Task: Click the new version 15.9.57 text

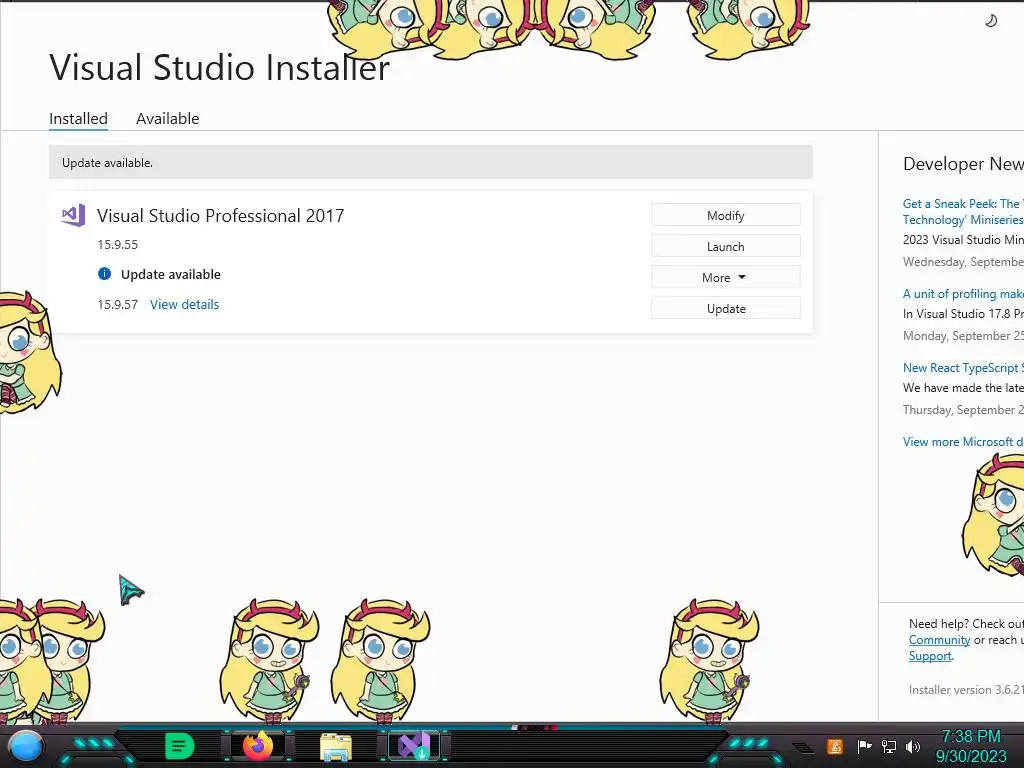Action: tap(118, 304)
